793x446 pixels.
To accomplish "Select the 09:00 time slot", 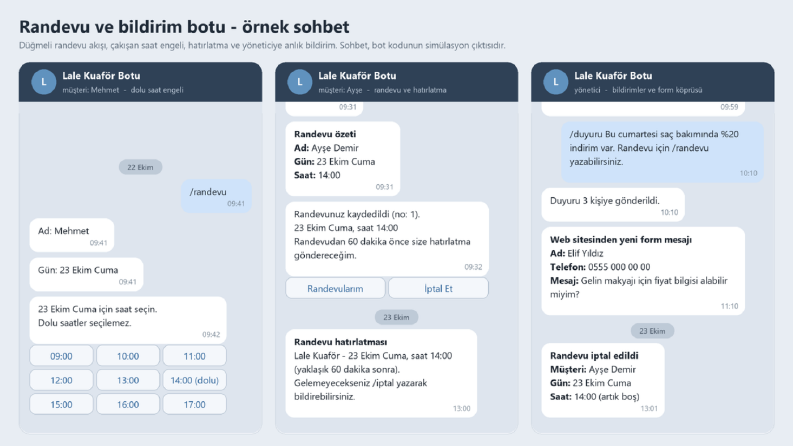I will [61, 356].
